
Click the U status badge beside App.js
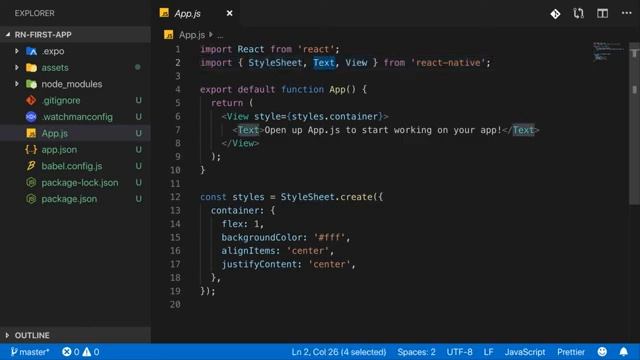click(139, 133)
